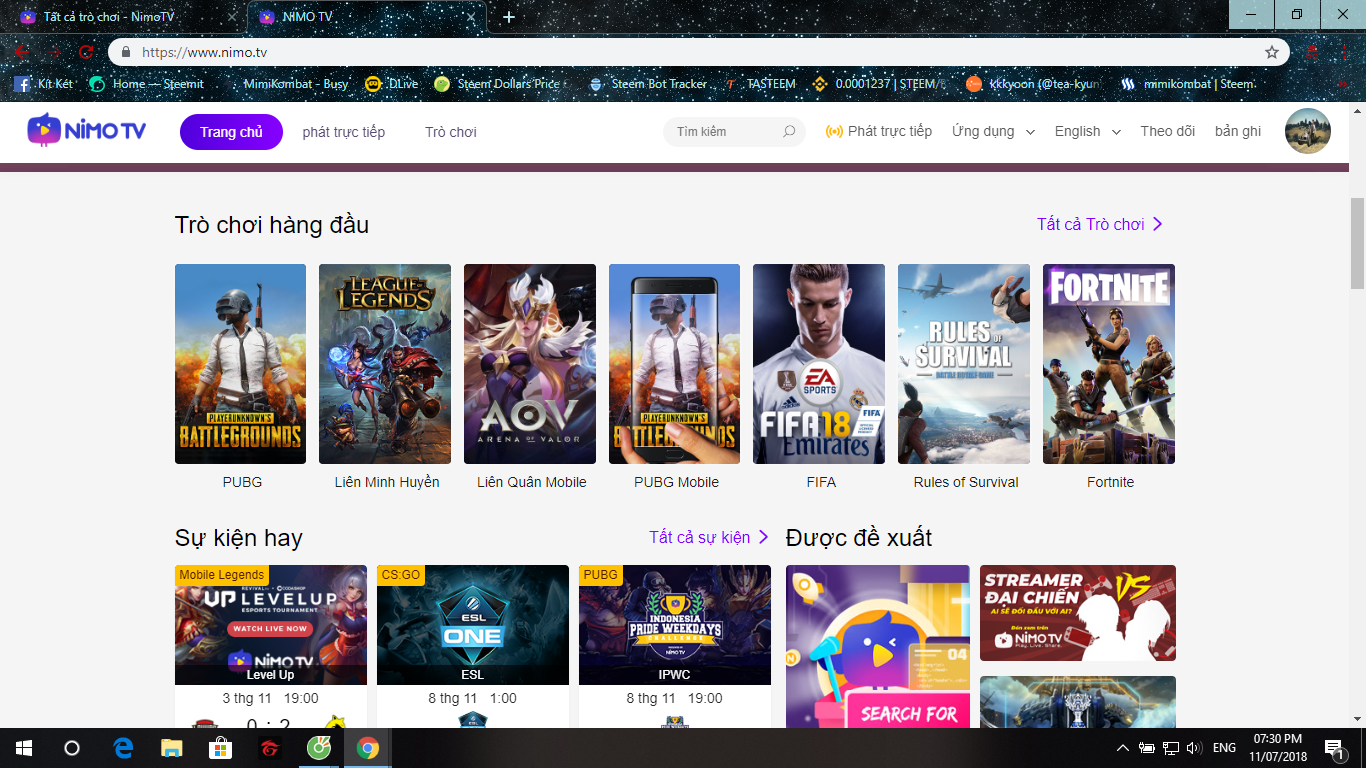Screen dimensions: 1366x768
Task: Open the Action Center notifications
Action: tap(1333, 747)
